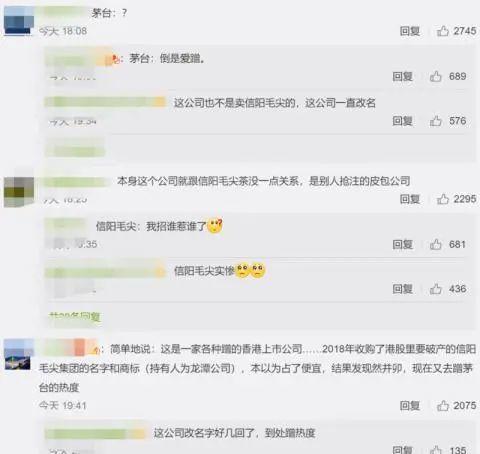Viewport: 480px width, 454px height.
Task: Like the long comment with 2075 likes
Action: 443,406
